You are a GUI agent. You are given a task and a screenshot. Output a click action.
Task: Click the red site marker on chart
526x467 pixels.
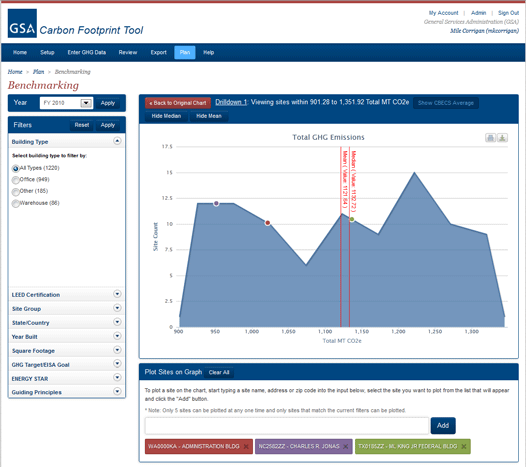pos(267,223)
